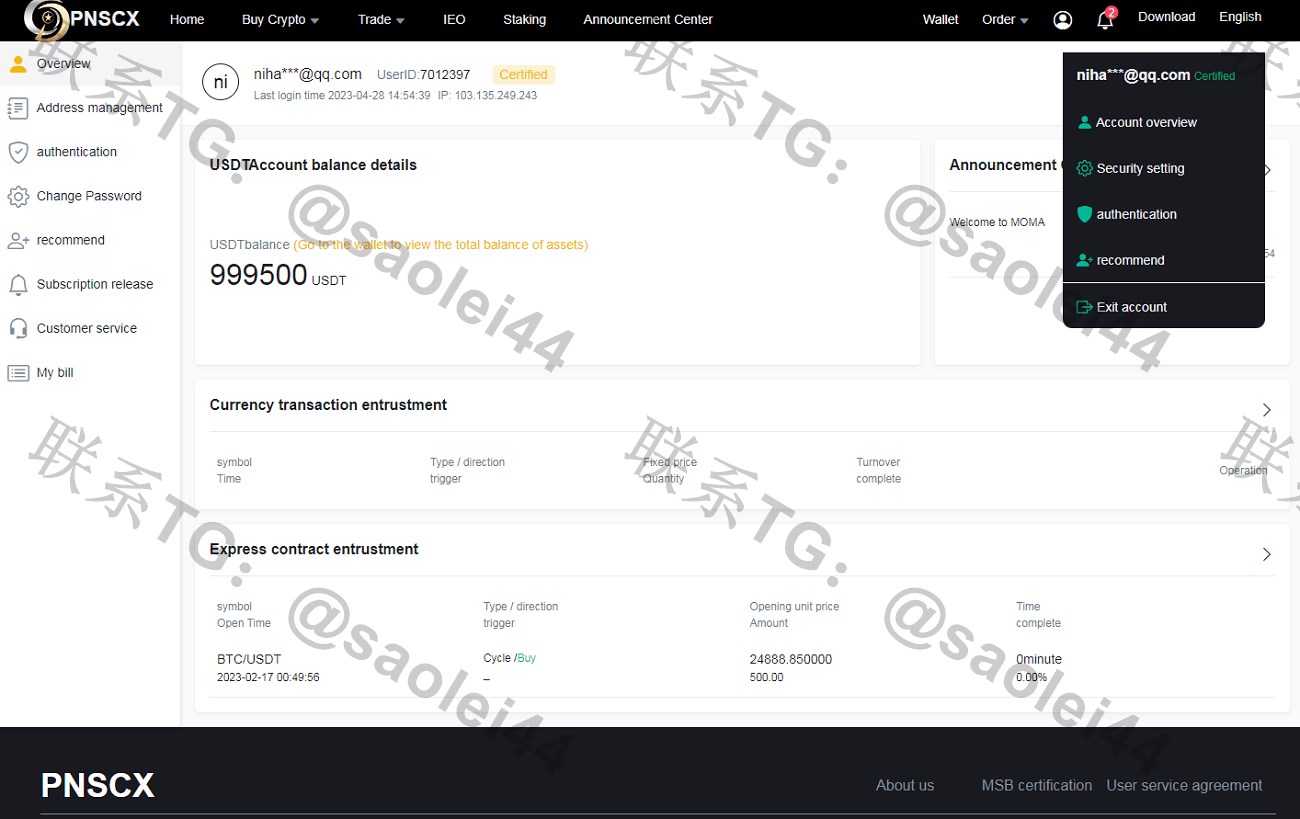
Task: Click the Exit account logout icon
Action: (x=1084, y=307)
